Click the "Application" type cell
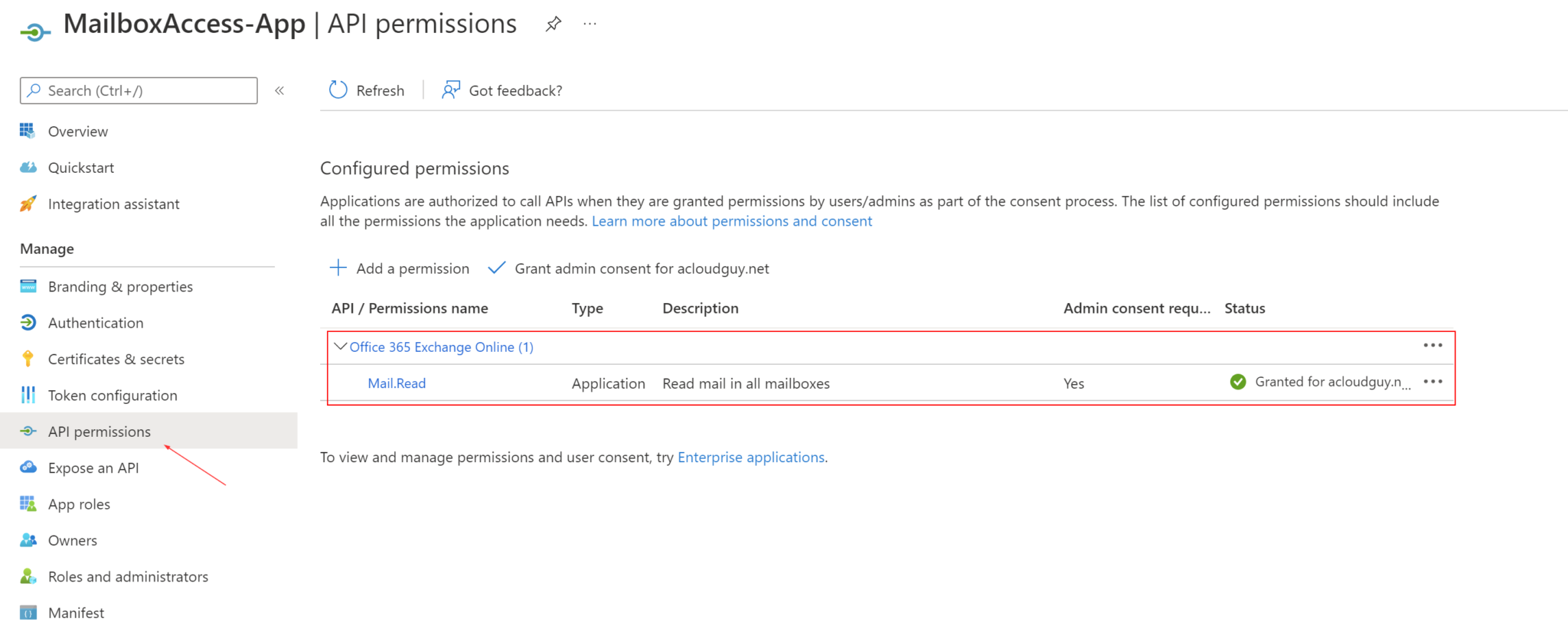1568x635 pixels. coord(609,383)
